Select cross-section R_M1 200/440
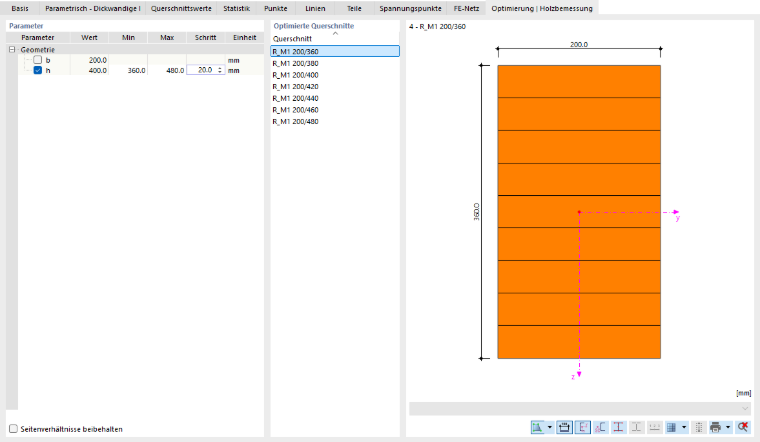The image size is (760, 442). click(x=335, y=98)
